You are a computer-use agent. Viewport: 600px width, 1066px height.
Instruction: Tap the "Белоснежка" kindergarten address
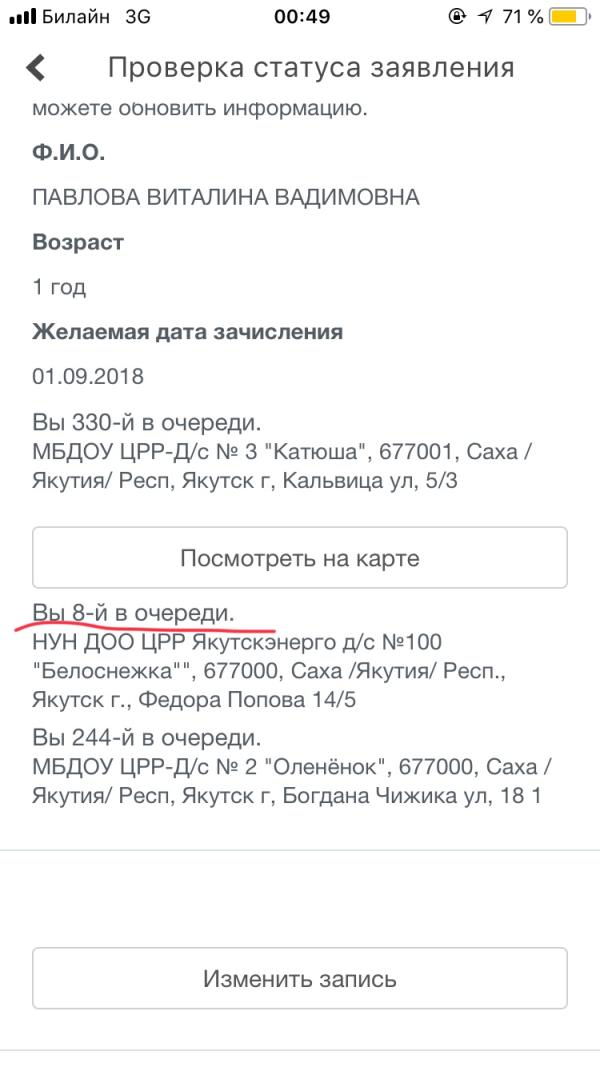pos(268,671)
